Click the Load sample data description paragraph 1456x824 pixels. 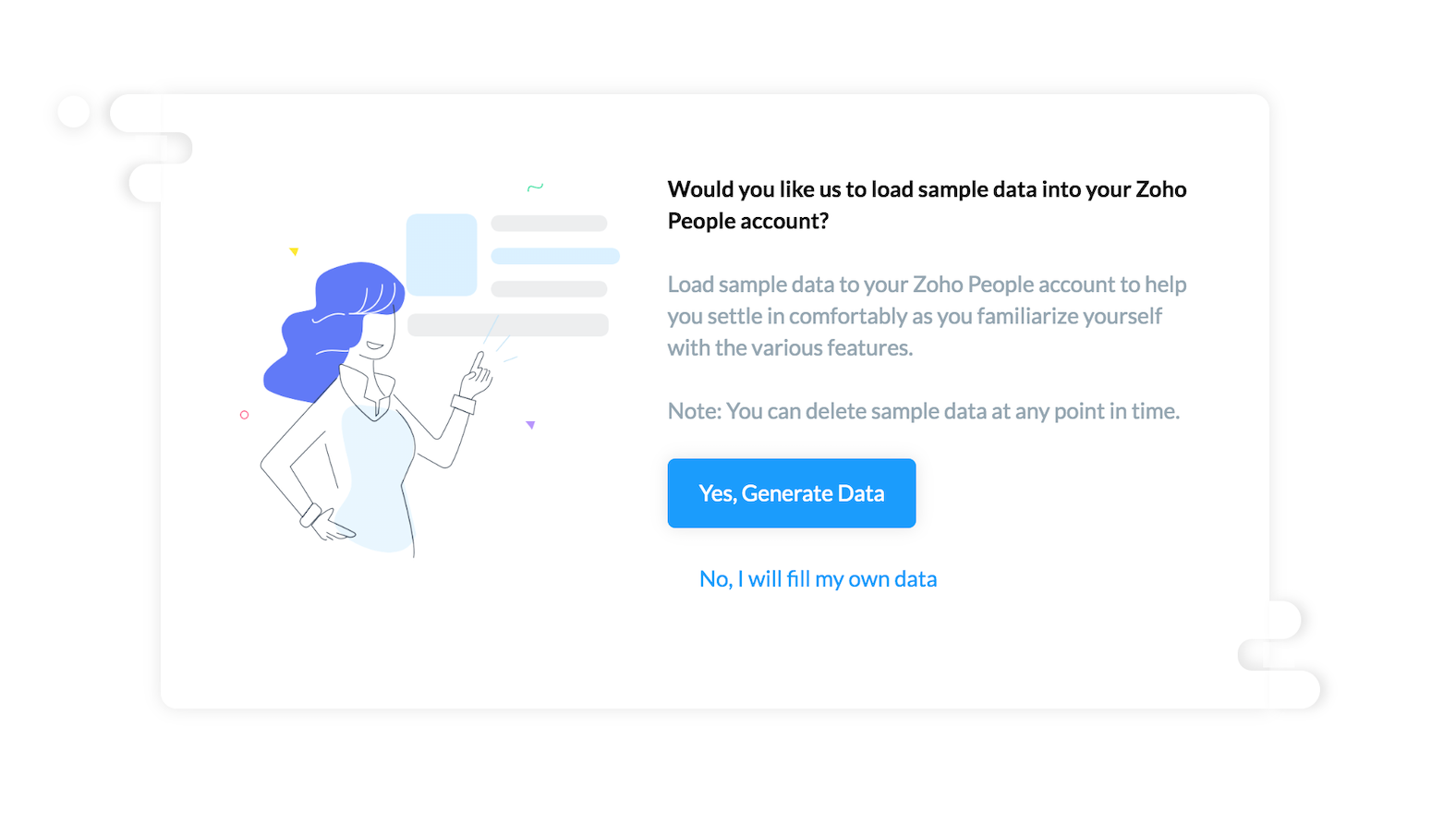pyautogui.click(x=927, y=316)
